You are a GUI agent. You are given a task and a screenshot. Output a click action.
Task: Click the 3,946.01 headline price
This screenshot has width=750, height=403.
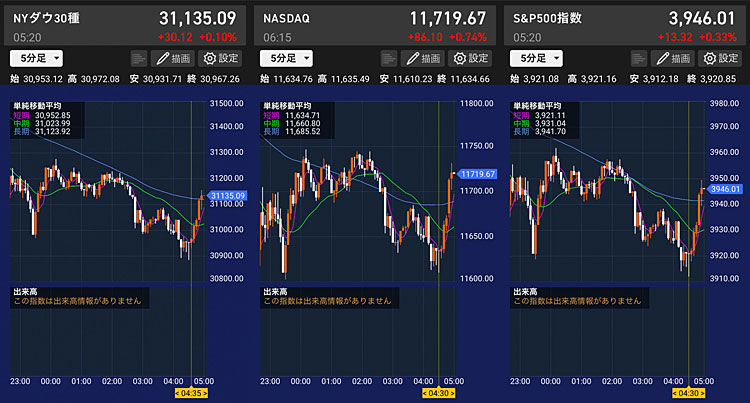tap(702, 19)
